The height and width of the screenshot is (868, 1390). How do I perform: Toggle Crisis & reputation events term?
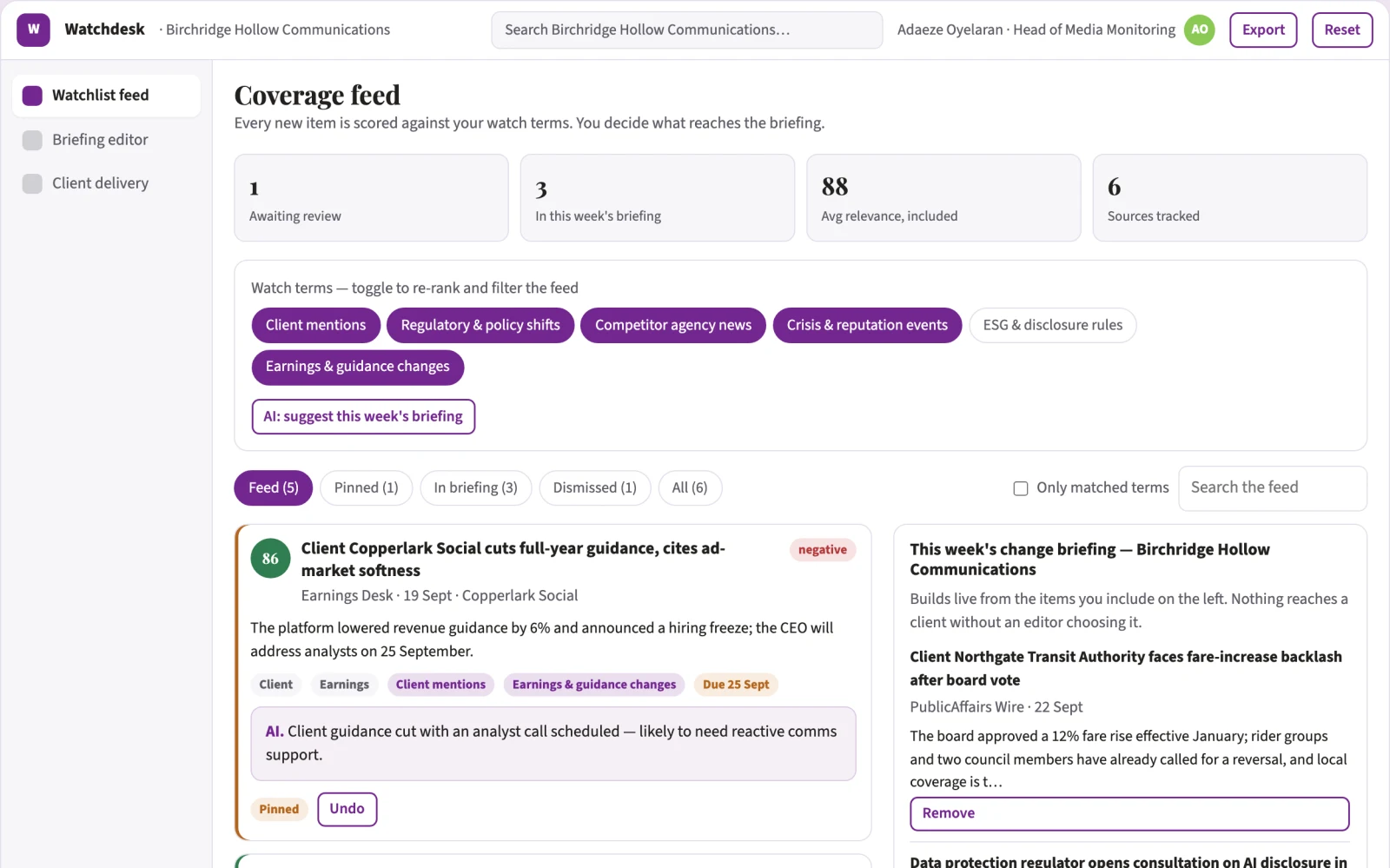pos(867,325)
